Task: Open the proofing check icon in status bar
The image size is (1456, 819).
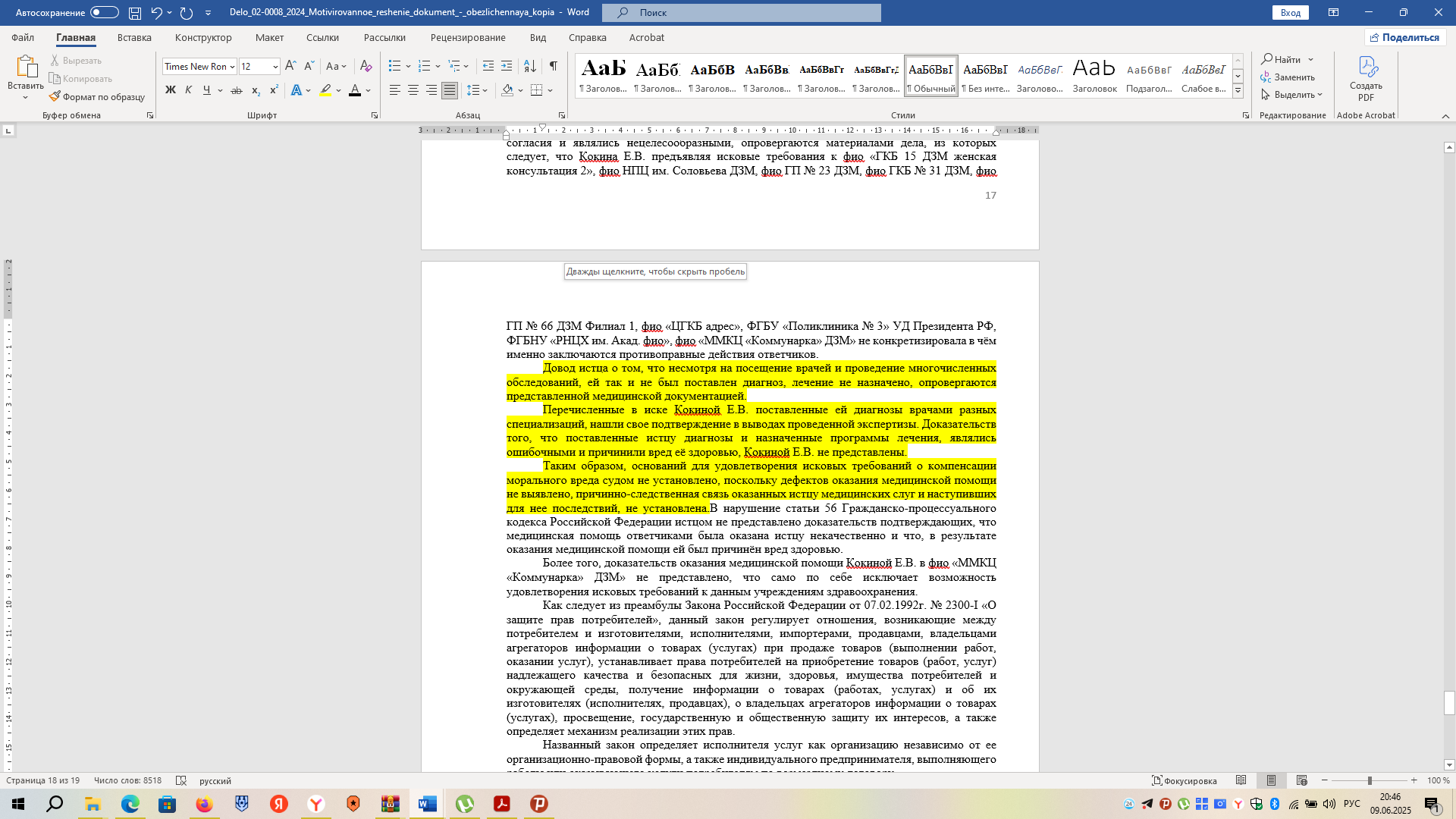Action: tap(181, 780)
